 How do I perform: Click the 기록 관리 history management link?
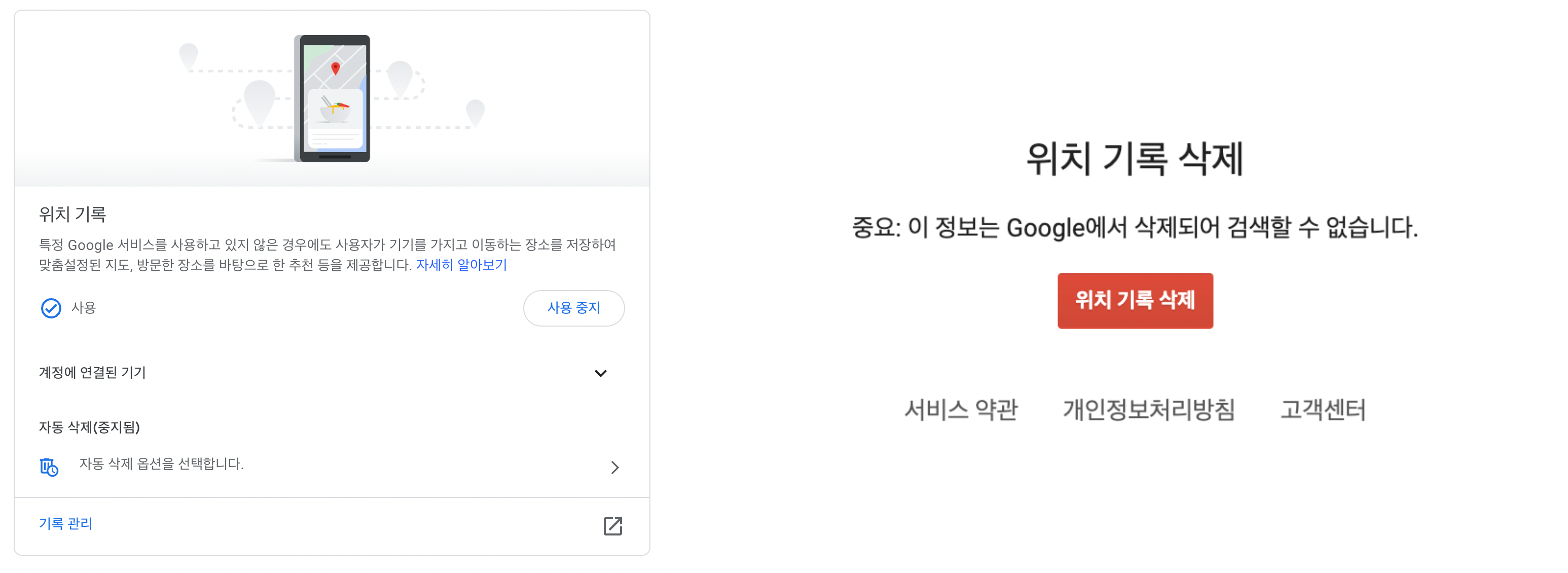coord(66,524)
